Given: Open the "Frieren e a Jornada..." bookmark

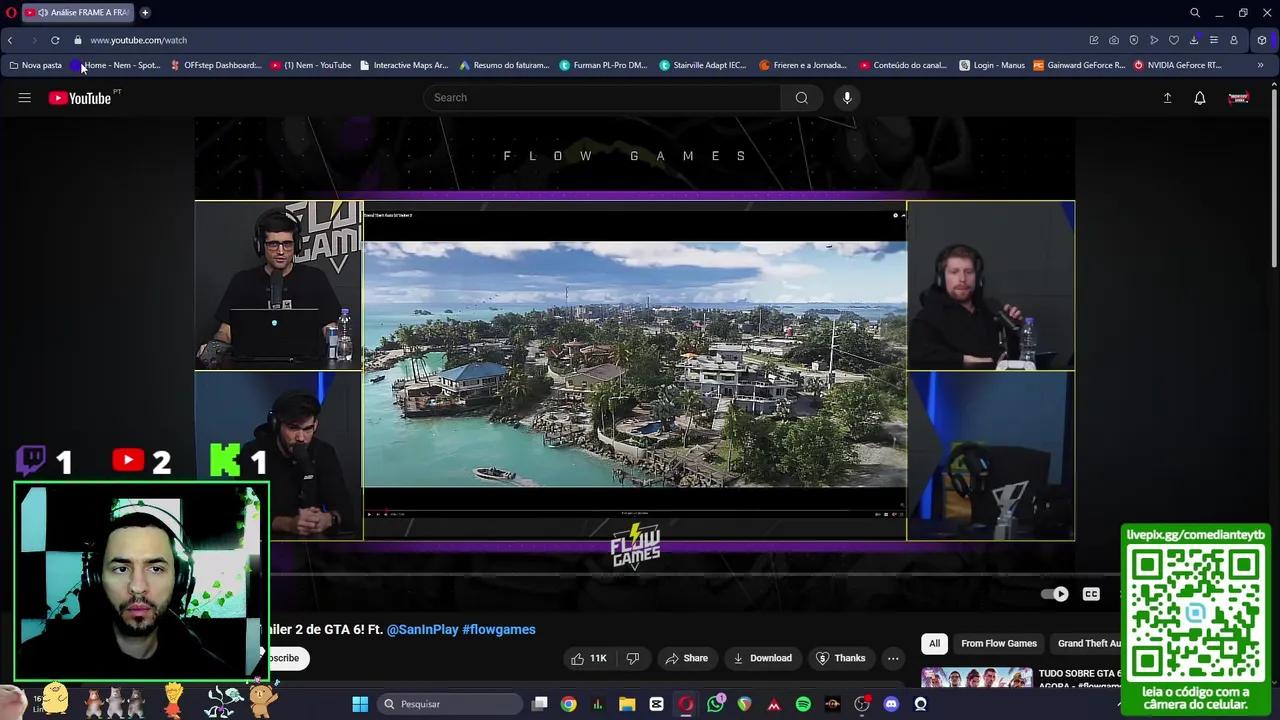Looking at the screenshot, I should pos(803,65).
